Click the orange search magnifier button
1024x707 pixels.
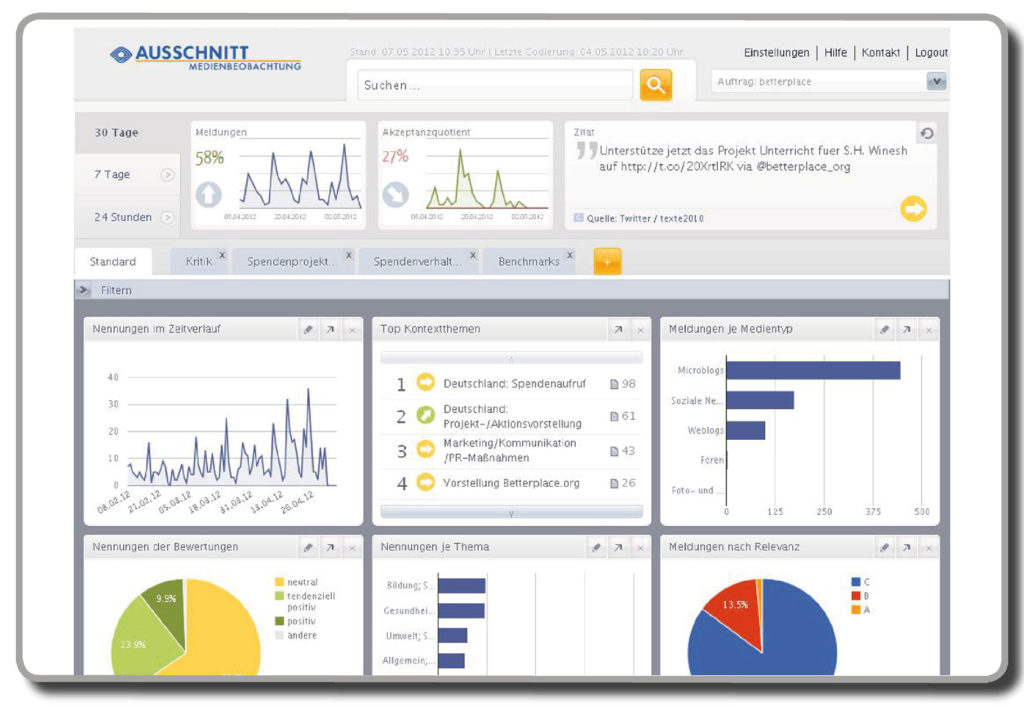click(656, 85)
